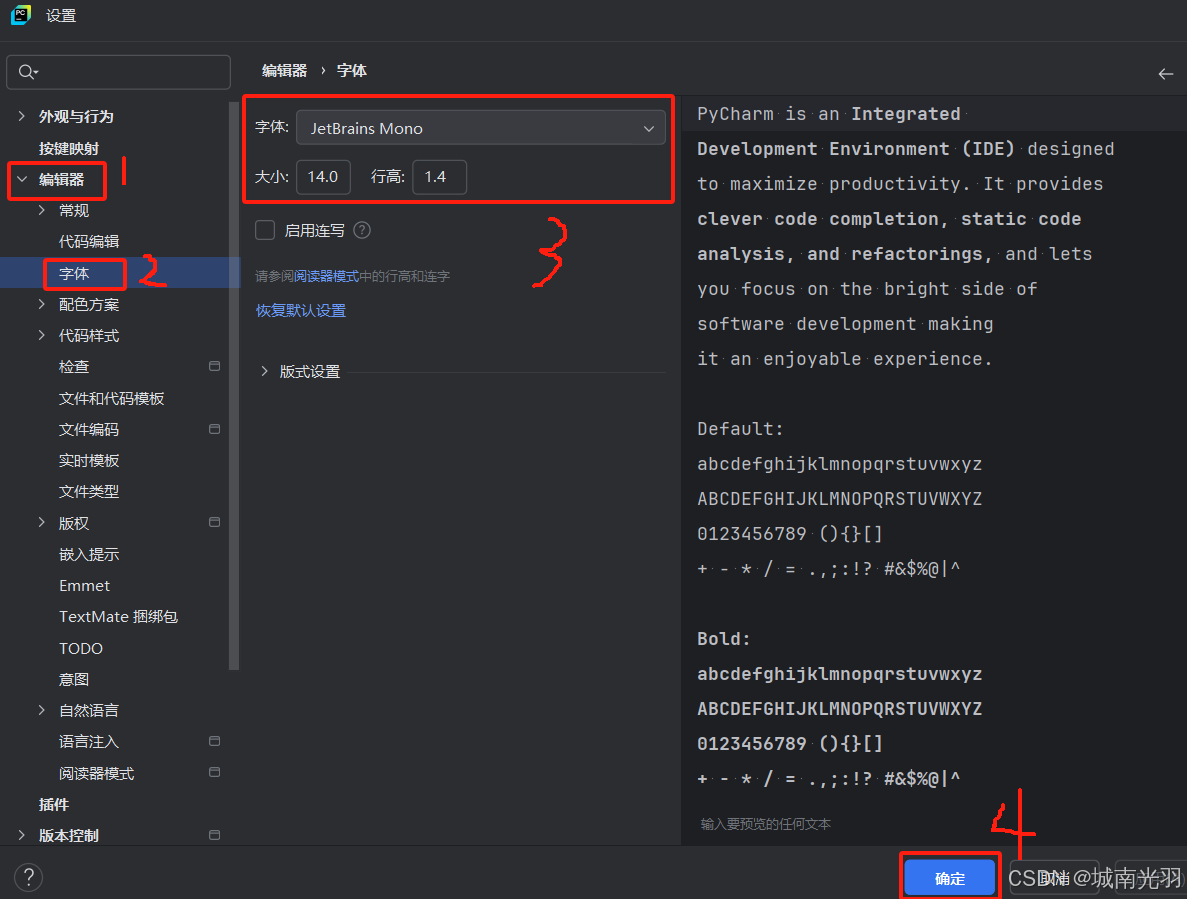Image resolution: width=1187 pixels, height=899 pixels.
Task: Click the preview text line 'Default:'
Action: (740, 428)
